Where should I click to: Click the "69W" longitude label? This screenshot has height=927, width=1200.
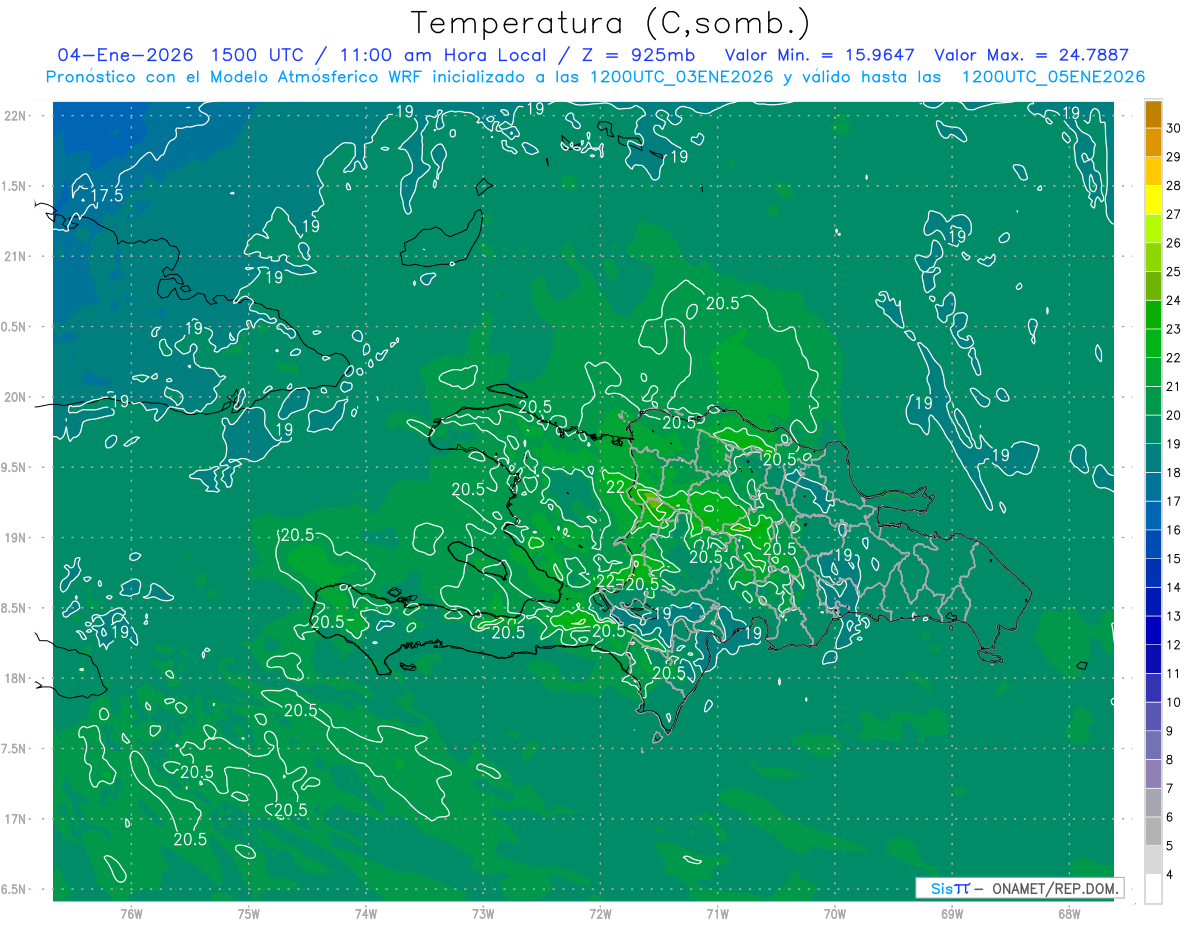952,914
